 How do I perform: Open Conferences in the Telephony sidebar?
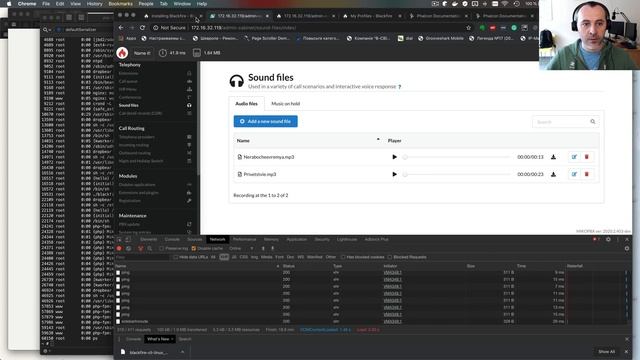pyautogui.click(x=130, y=98)
